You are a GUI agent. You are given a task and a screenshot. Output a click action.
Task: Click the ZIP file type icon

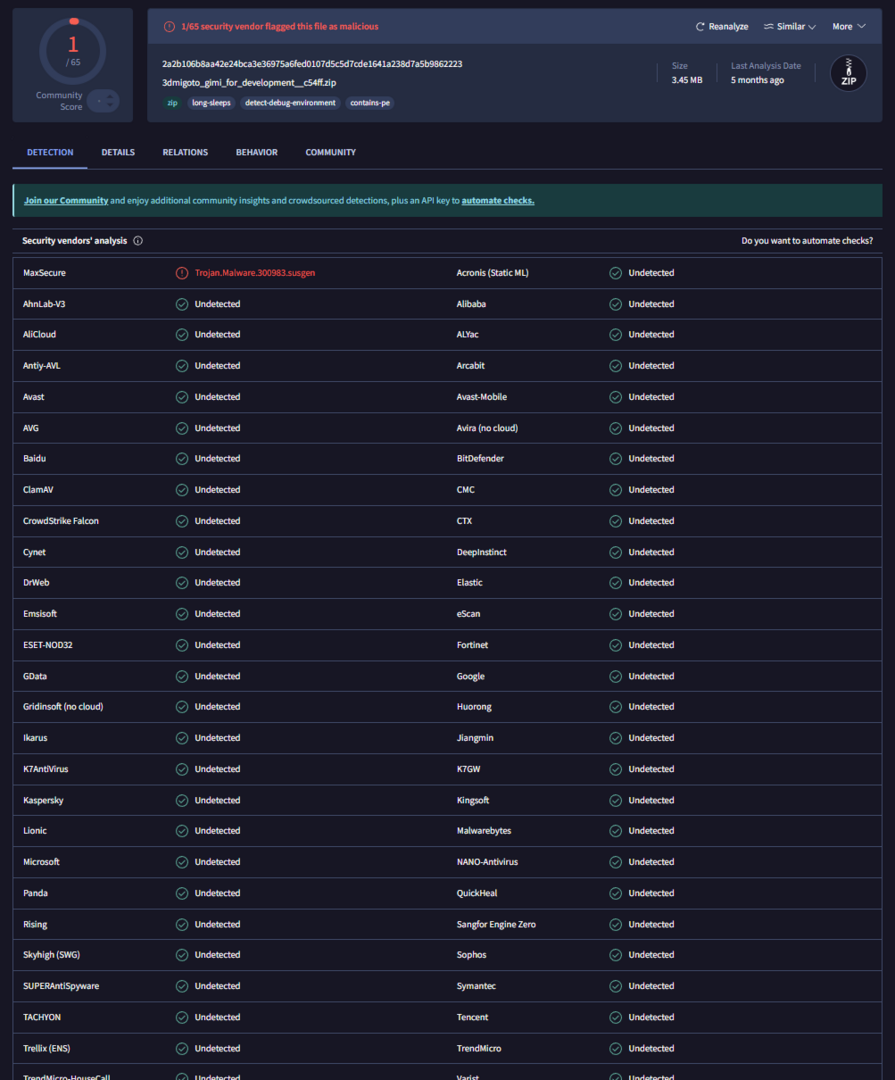848,73
